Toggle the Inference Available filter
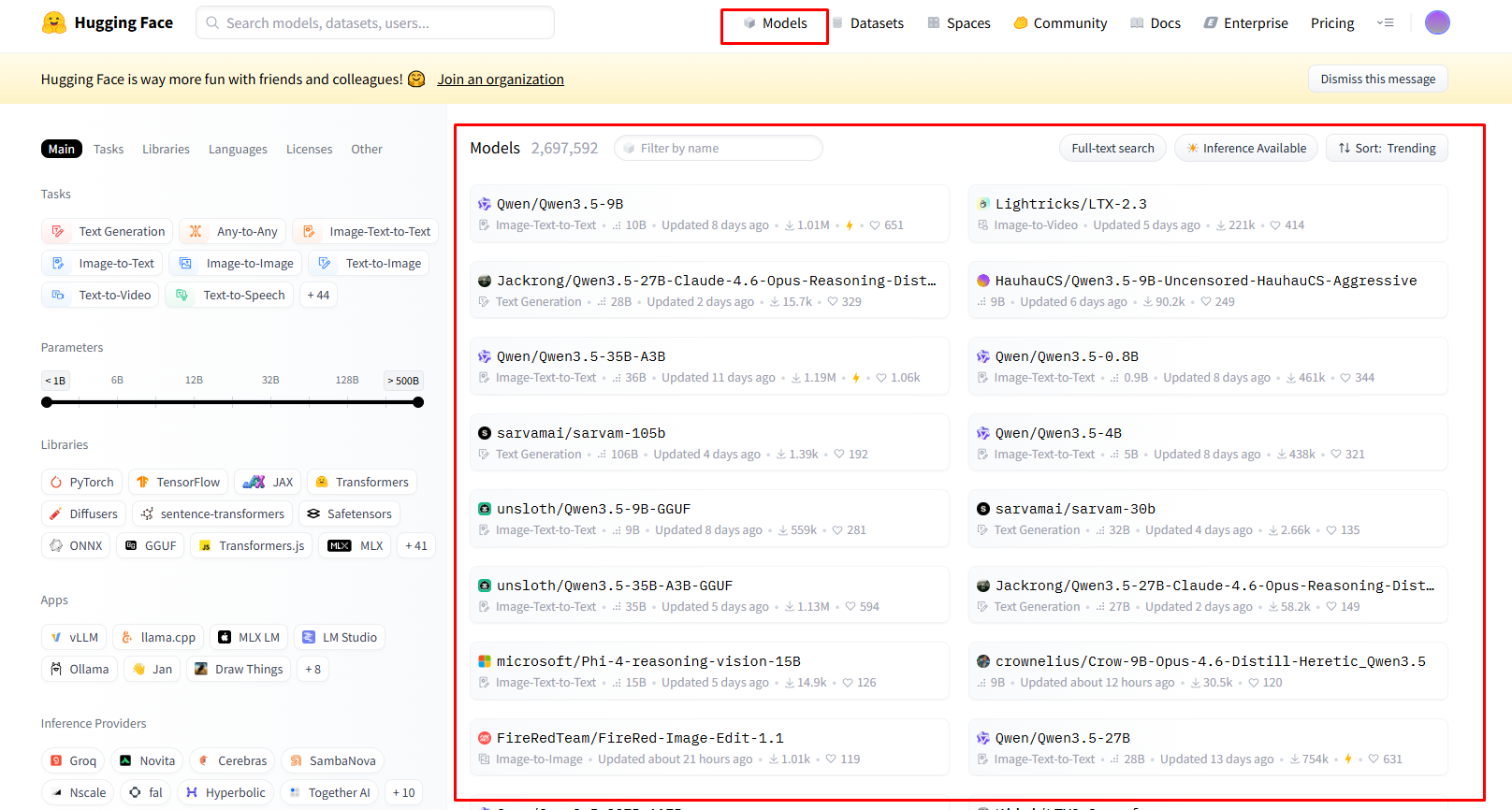Viewport: 1512px width, 810px height. pos(1246,148)
